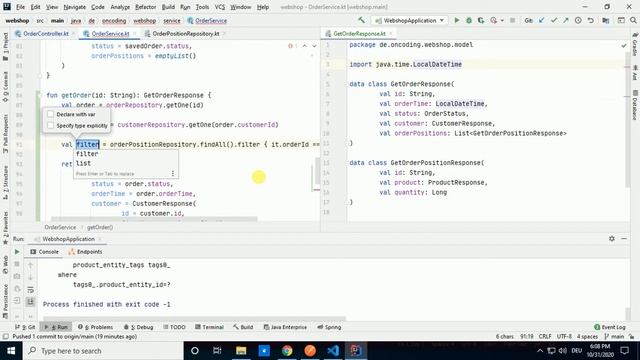
Task: Open Terminal tool window
Action: (209, 327)
